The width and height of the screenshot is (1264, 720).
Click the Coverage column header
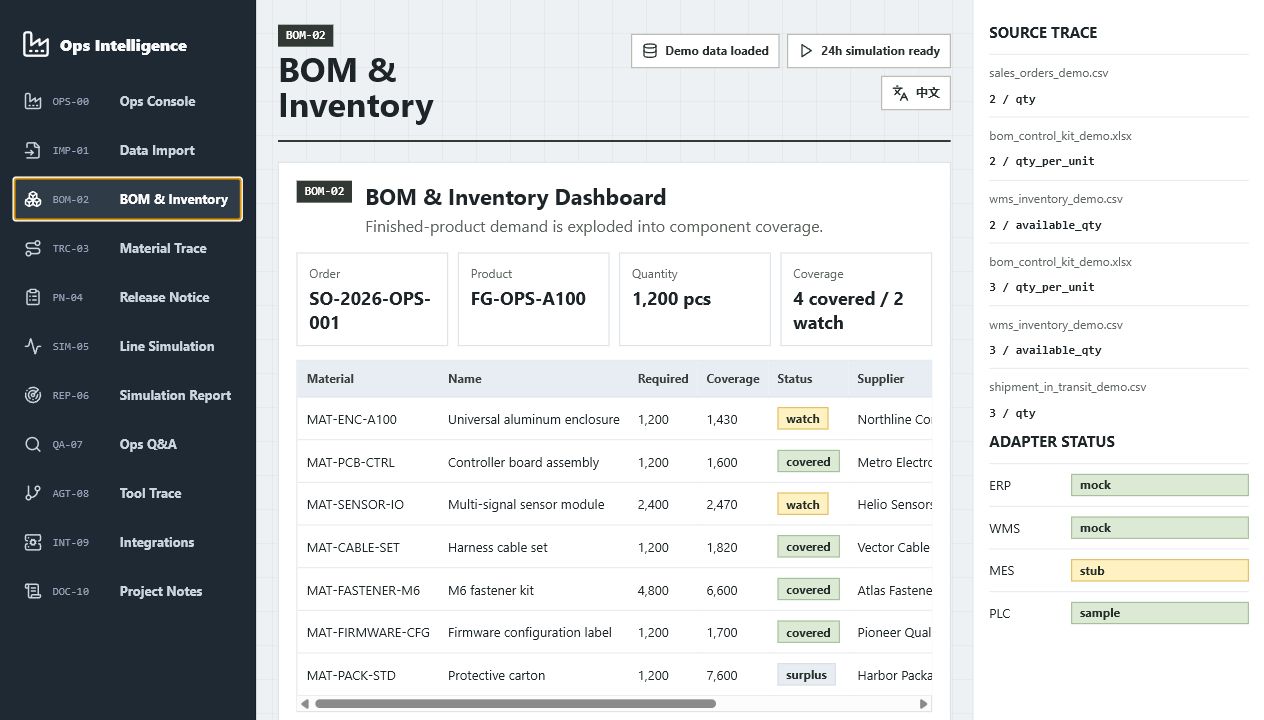733,379
